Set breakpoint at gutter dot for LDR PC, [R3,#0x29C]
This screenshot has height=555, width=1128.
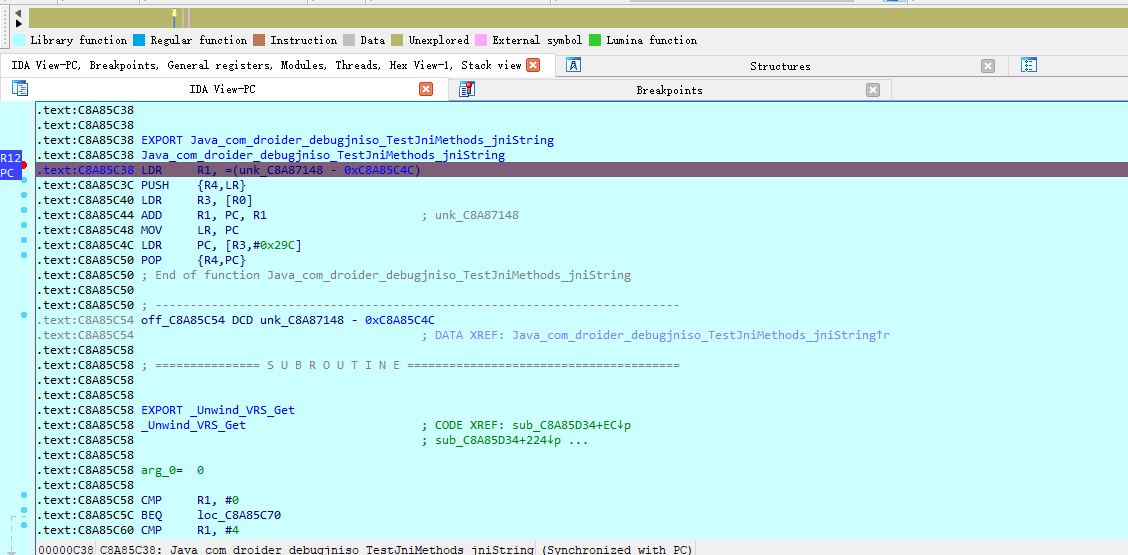click(x=24, y=240)
